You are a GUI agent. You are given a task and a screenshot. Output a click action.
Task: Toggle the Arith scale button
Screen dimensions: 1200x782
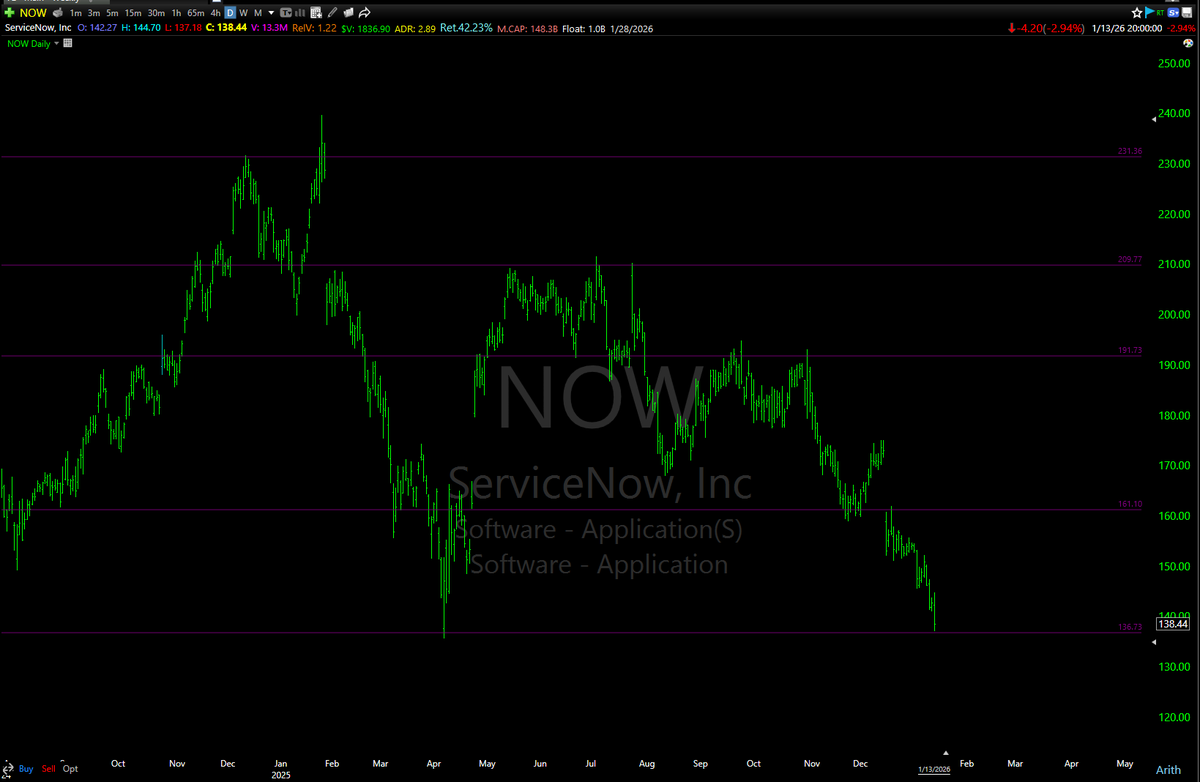1167,768
